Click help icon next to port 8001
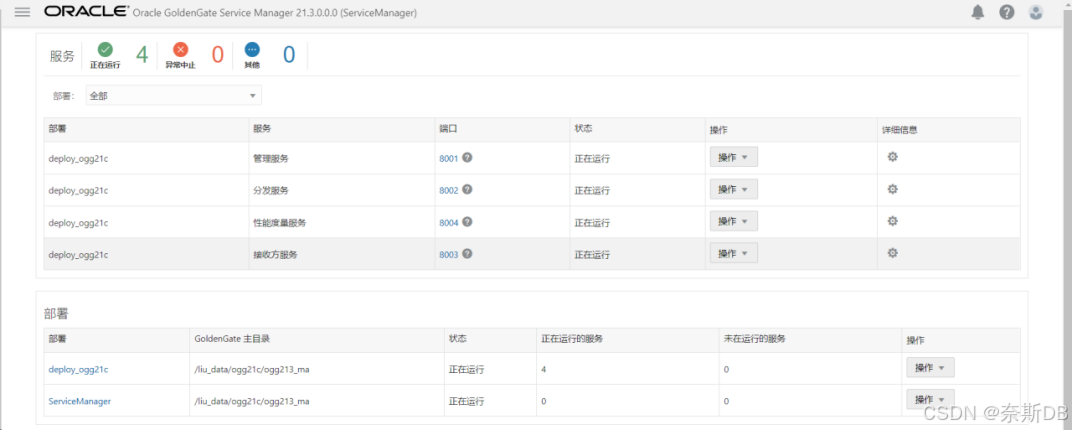 [468, 157]
